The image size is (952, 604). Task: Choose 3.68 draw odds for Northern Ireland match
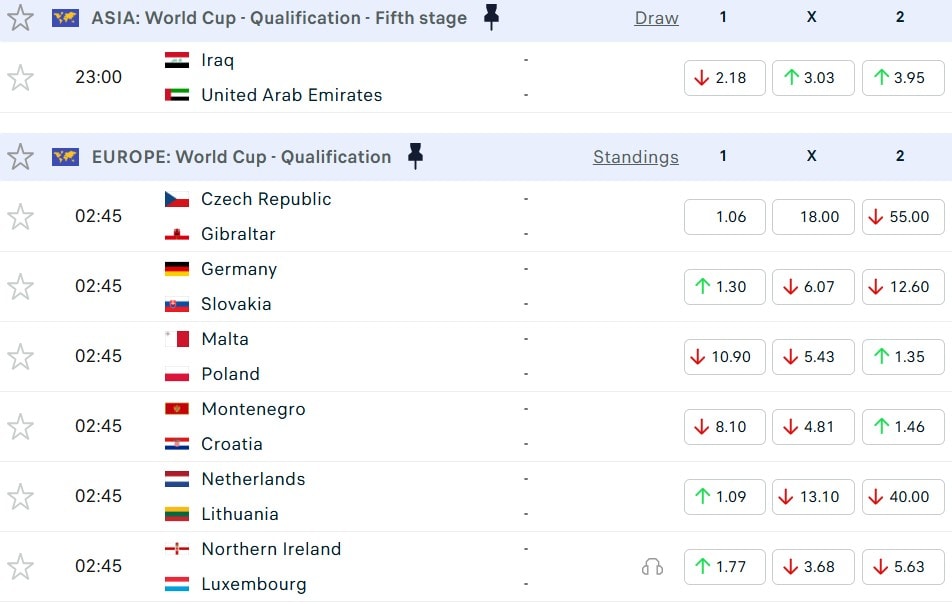tap(812, 567)
